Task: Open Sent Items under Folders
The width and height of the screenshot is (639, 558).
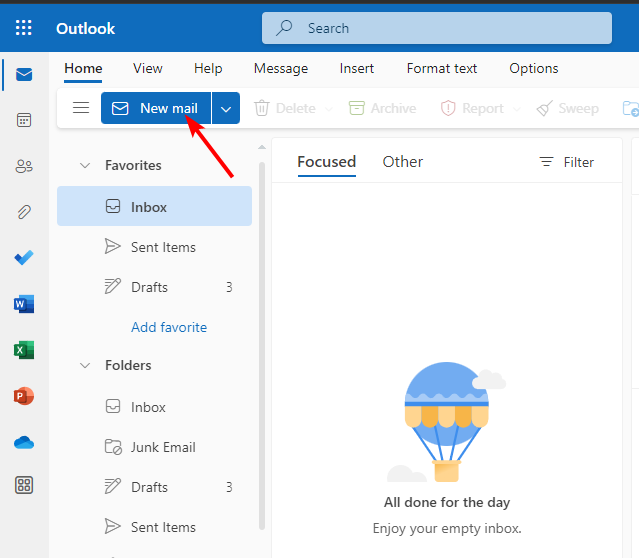Action: pyautogui.click(x=154, y=527)
